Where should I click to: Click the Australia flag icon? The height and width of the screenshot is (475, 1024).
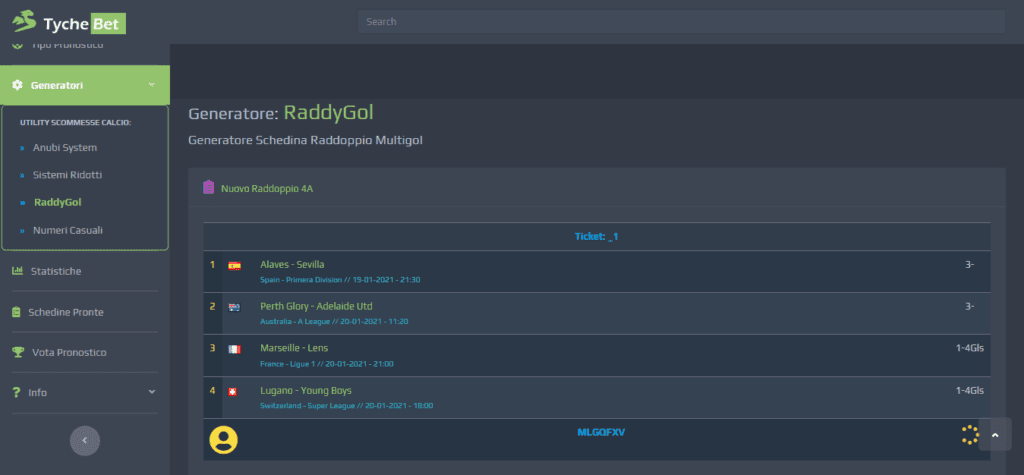[x=234, y=308]
